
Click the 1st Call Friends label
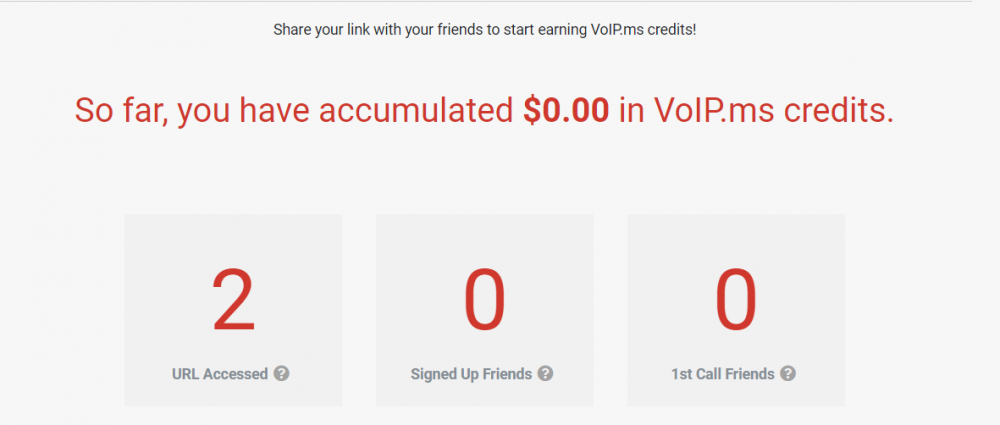pos(723,374)
